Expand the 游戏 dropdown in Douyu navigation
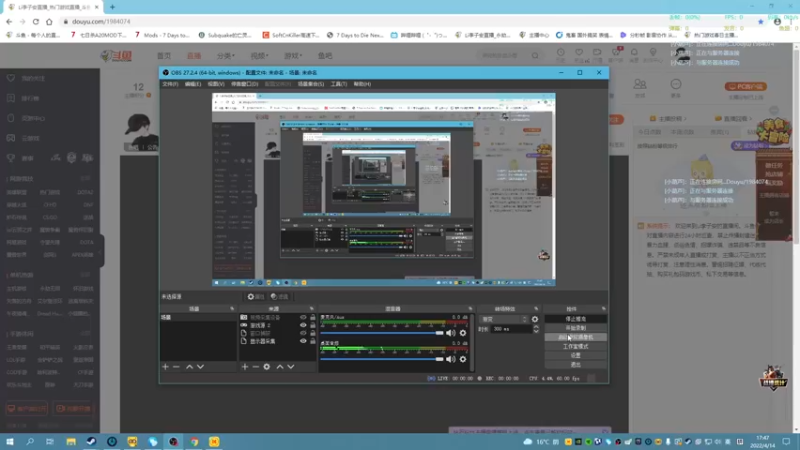Viewport: 800px width, 450px height. 293,56
